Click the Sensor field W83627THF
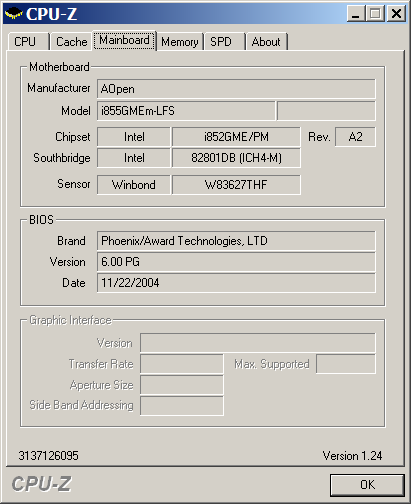Screen dimensions: 411x504 coord(236,184)
